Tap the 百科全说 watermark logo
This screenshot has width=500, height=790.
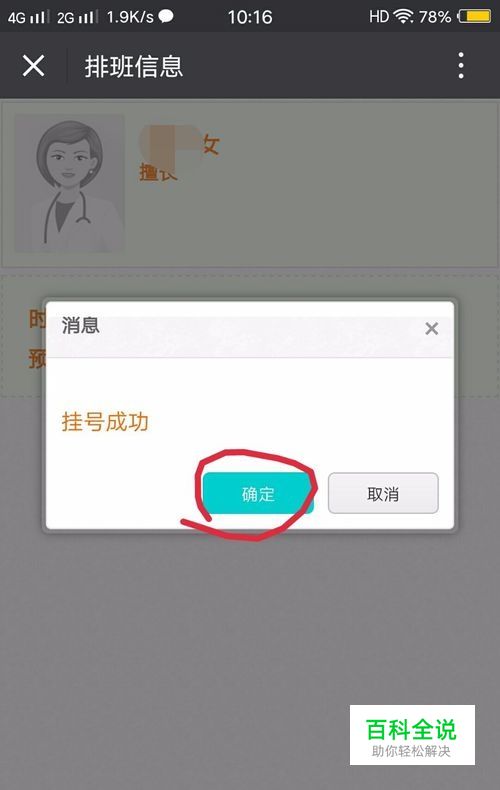pos(412,735)
